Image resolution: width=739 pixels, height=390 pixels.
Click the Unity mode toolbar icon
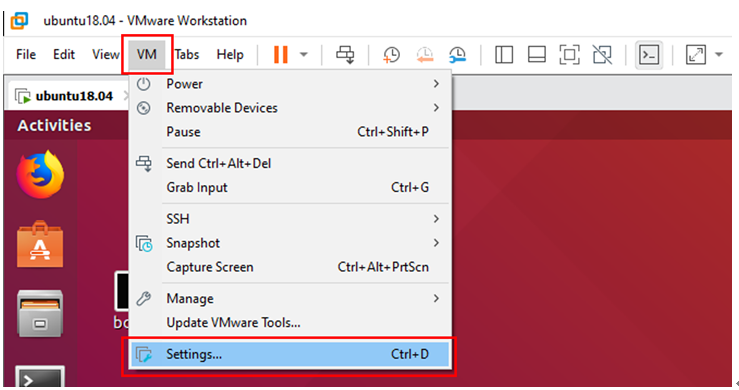[x=602, y=55]
